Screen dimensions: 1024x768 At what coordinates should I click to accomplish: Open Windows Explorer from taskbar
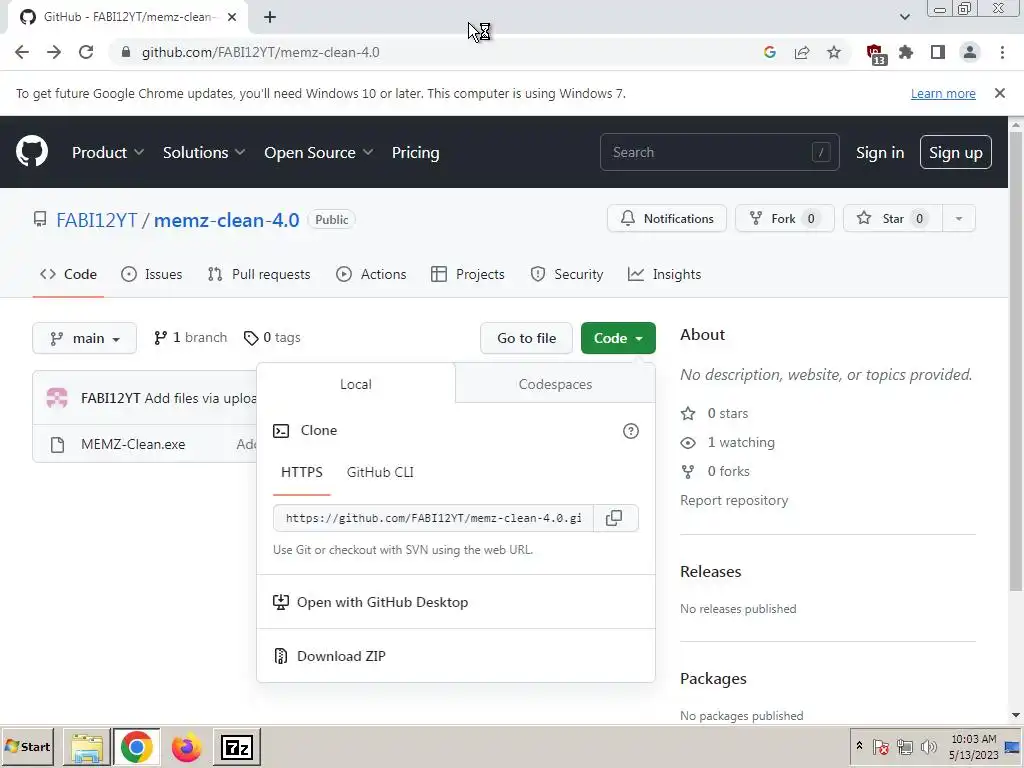click(87, 746)
